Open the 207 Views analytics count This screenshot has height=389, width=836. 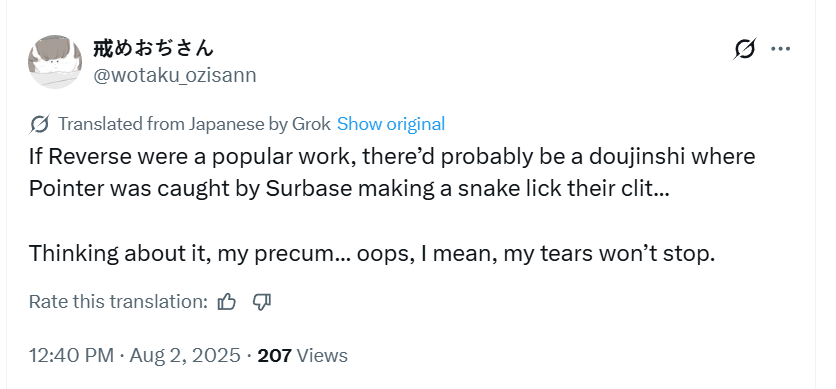[x=302, y=355]
